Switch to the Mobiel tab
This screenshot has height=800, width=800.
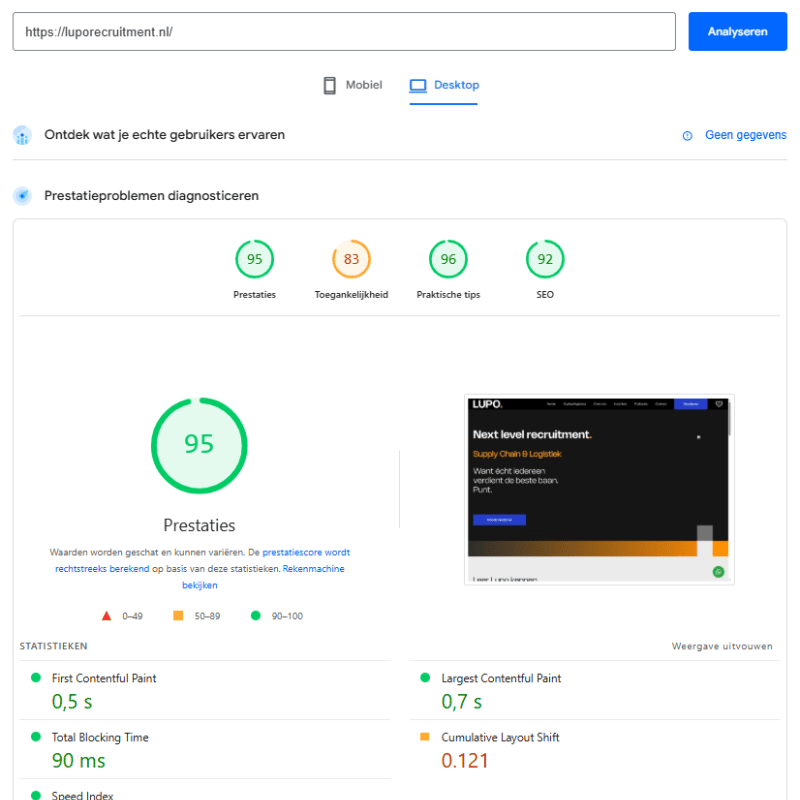tap(353, 85)
